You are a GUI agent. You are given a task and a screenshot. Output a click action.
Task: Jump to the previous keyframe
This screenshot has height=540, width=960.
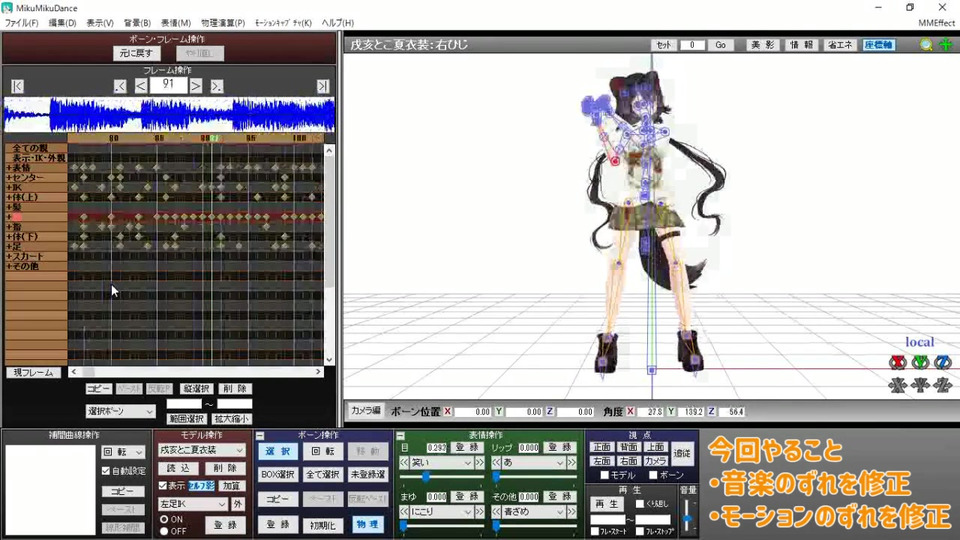[x=120, y=86]
